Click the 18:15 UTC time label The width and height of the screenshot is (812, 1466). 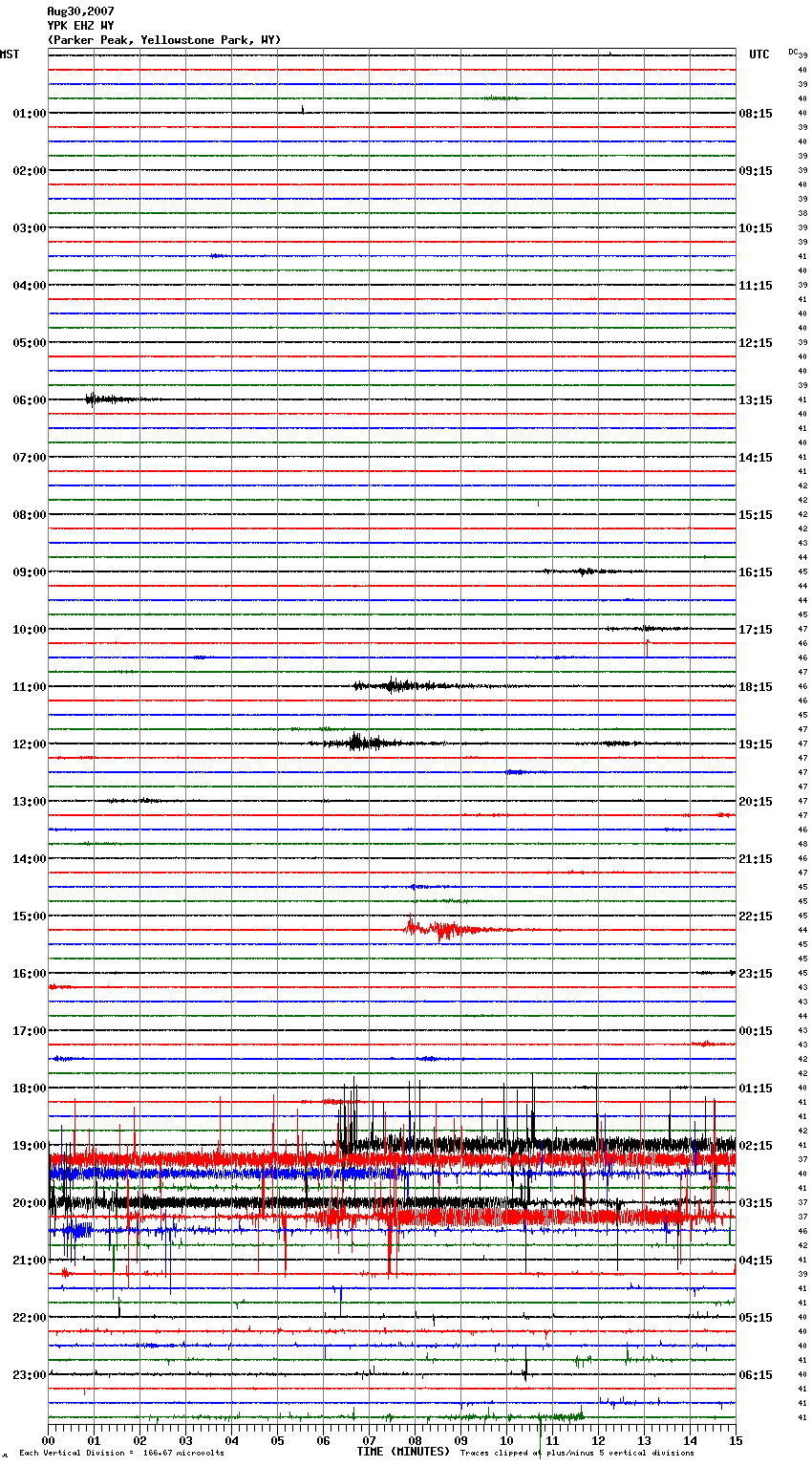[756, 687]
